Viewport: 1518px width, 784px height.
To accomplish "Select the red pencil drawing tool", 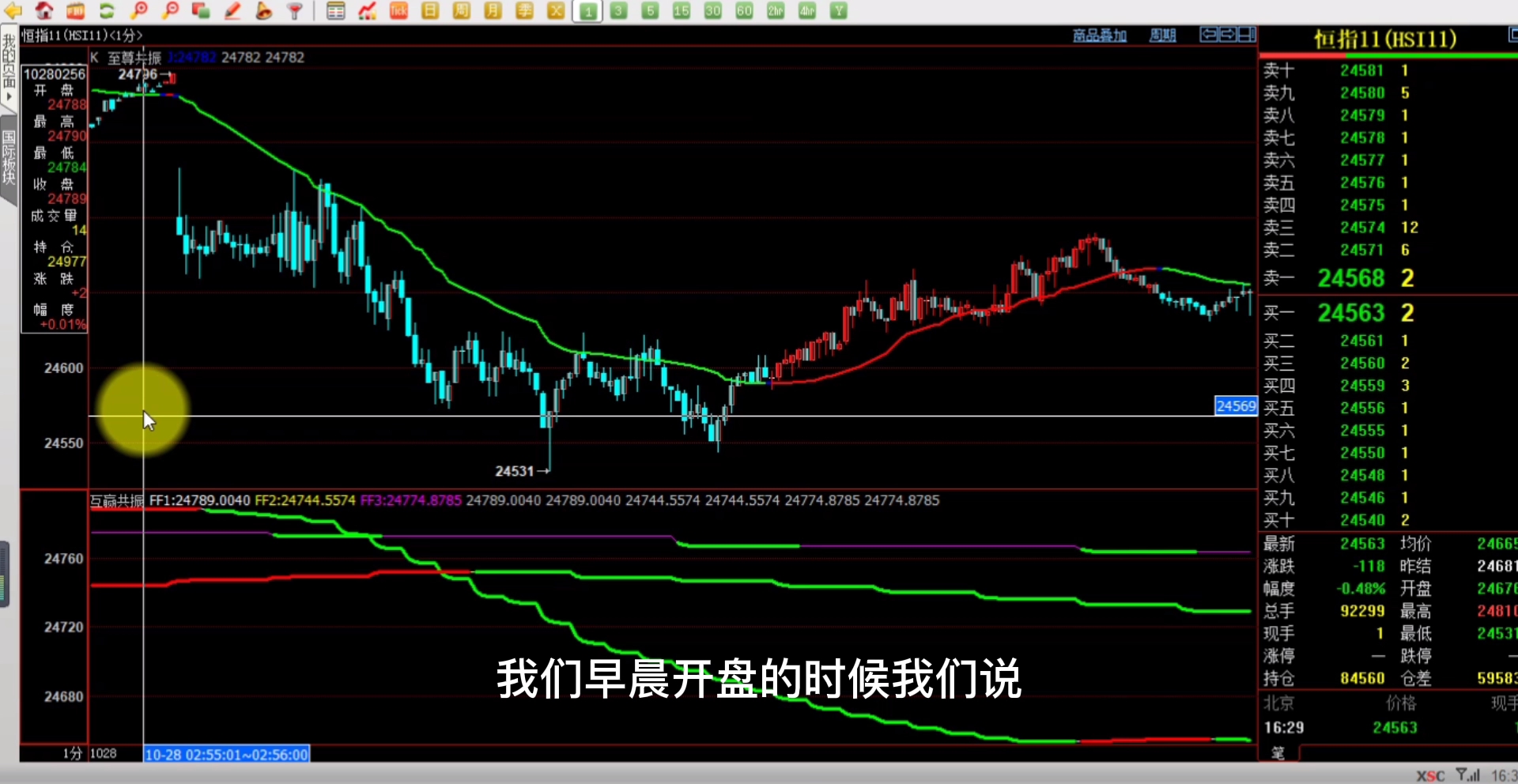I will pyautogui.click(x=232, y=10).
